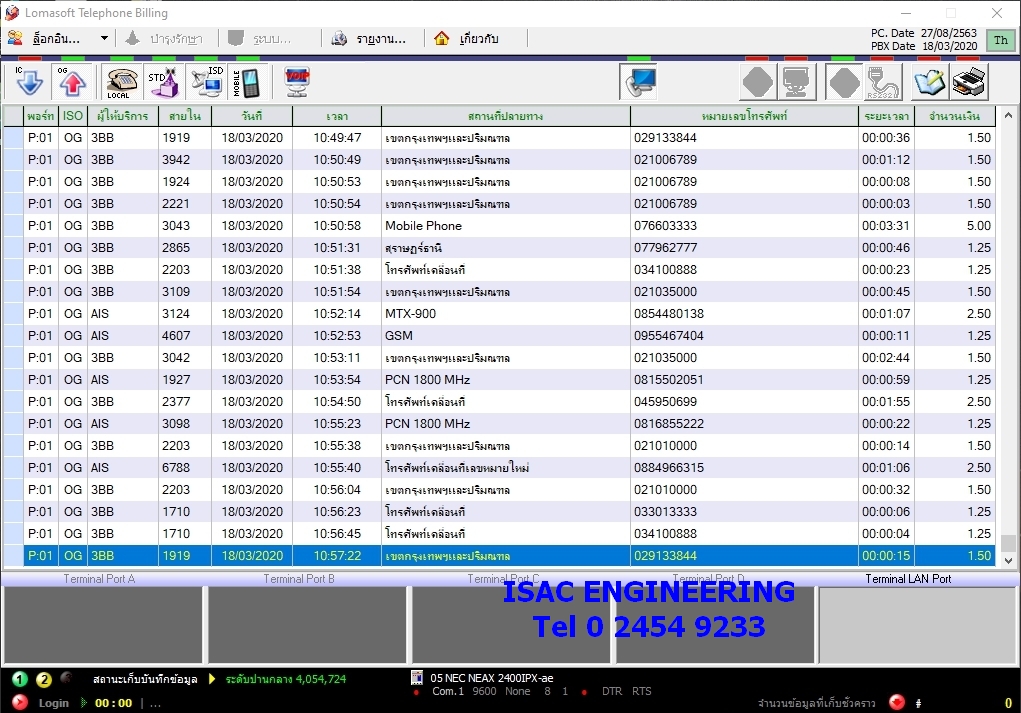
Task: Sort by the สายใน extension column header
Action: (x=185, y=116)
